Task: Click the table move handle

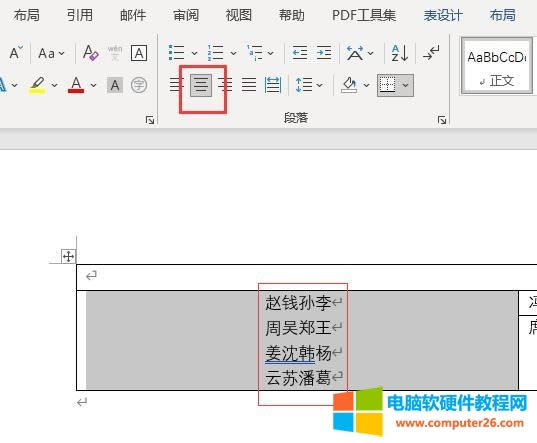Action: pos(68,256)
